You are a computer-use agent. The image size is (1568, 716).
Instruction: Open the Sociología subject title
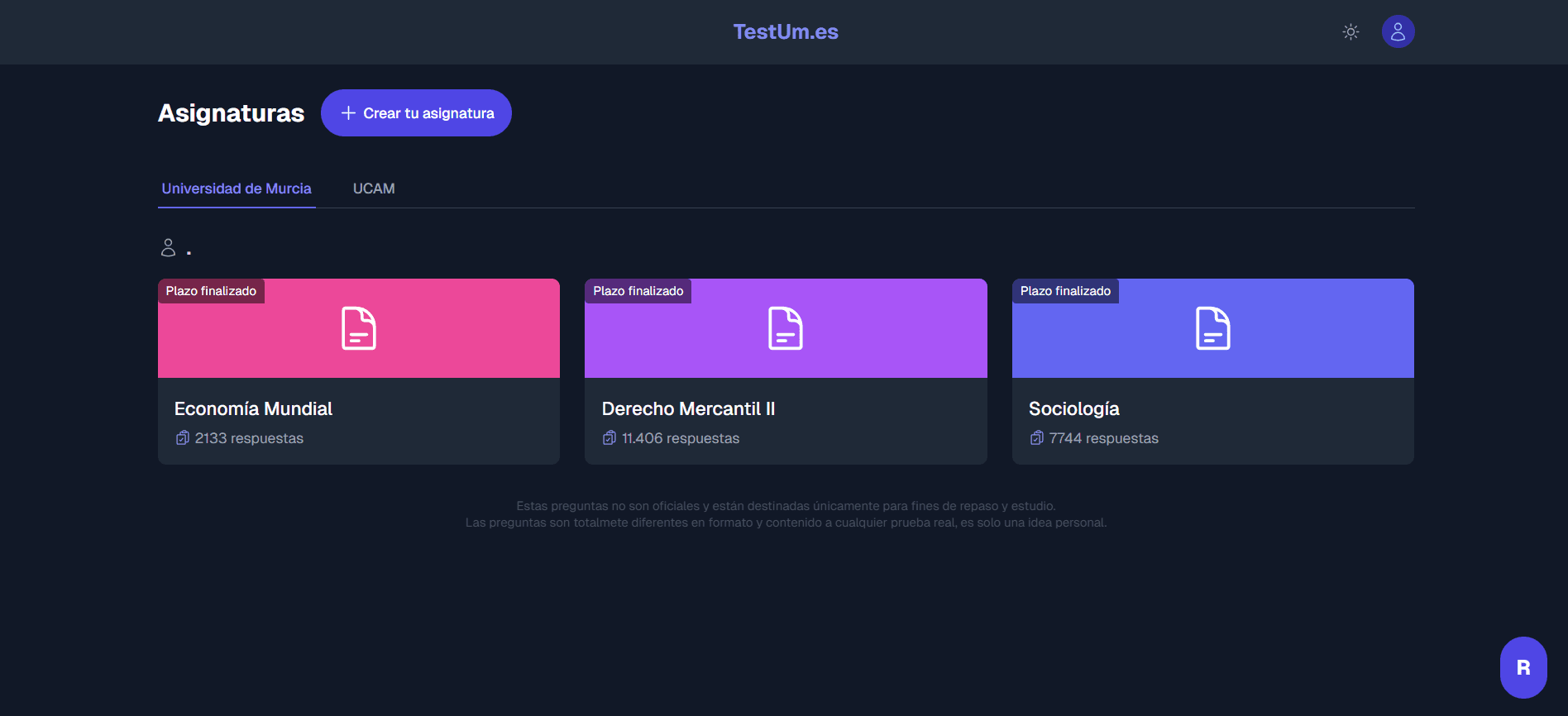(x=1073, y=408)
